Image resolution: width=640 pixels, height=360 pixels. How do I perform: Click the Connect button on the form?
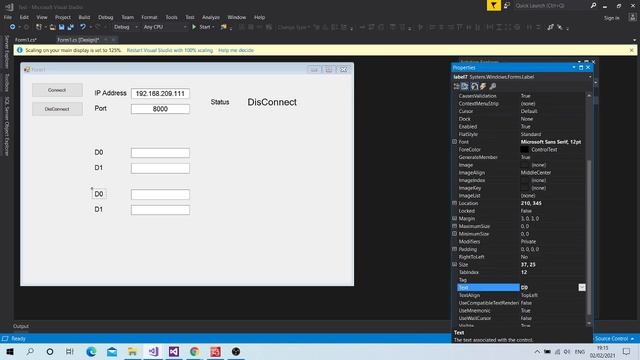pyautogui.click(x=57, y=90)
